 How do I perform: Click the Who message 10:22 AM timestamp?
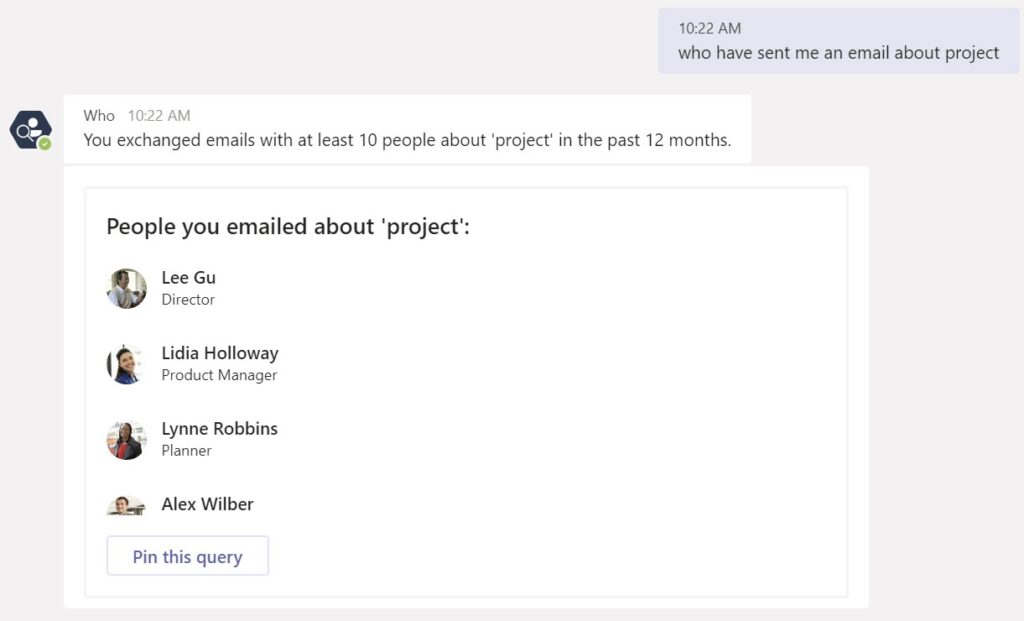[x=159, y=116]
